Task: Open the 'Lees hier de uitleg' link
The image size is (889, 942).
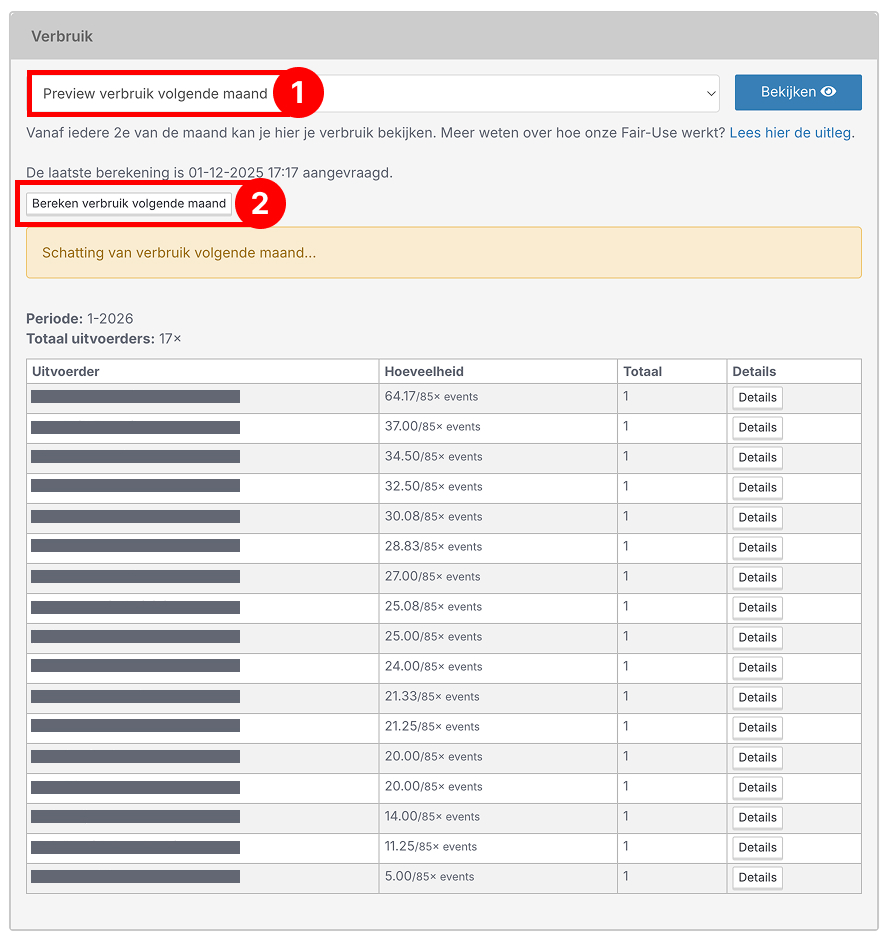Action: 791,133
